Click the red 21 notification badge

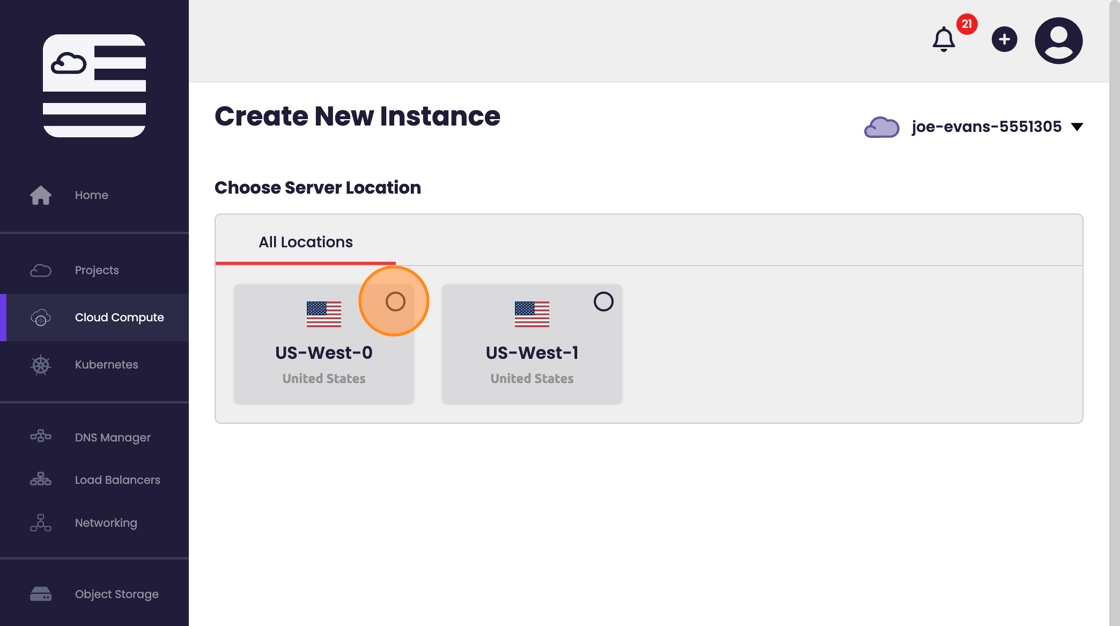pyautogui.click(x=966, y=24)
